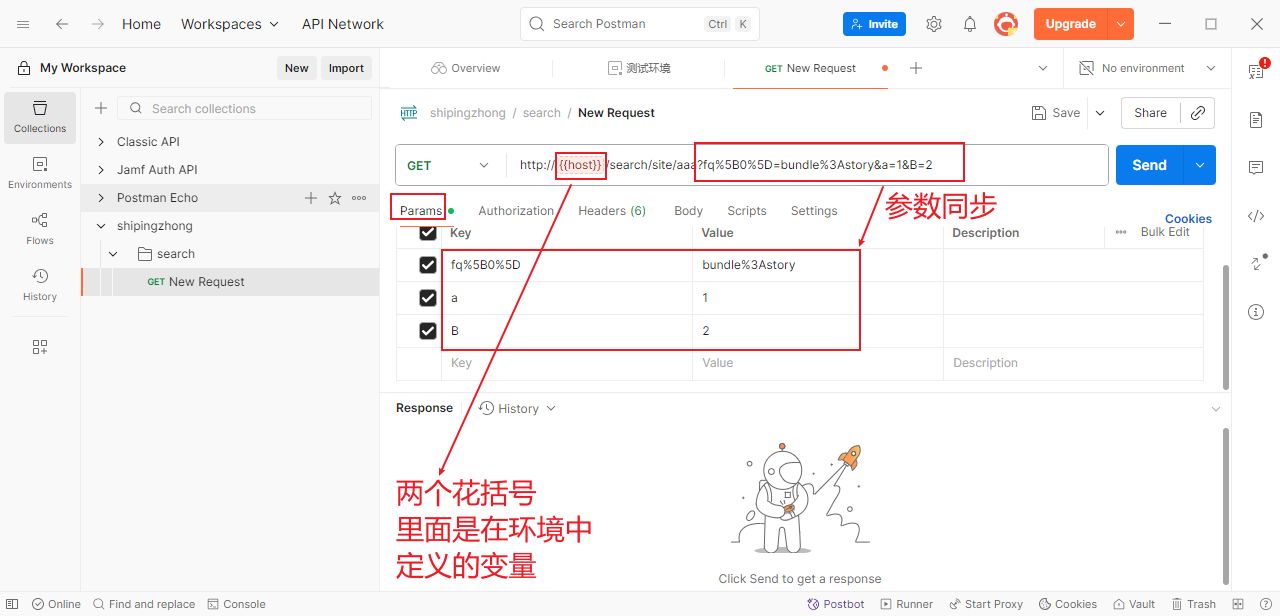Uncheck the fq%5B0%5D parameter checkbox

(428, 265)
